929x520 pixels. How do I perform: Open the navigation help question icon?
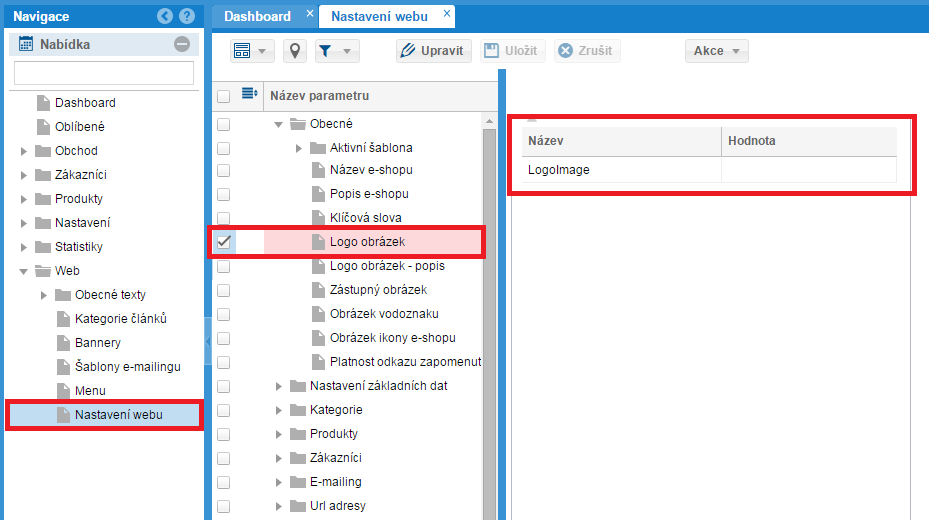pyautogui.click(x=187, y=16)
